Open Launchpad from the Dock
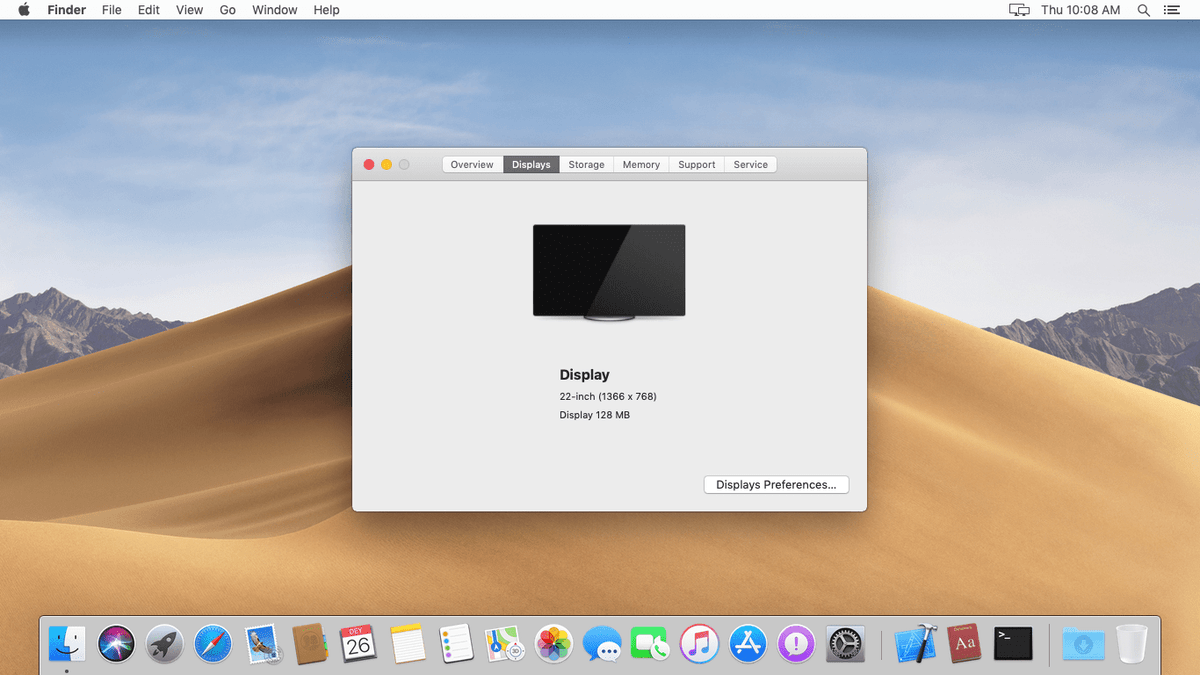The height and width of the screenshot is (675, 1200). 164,644
